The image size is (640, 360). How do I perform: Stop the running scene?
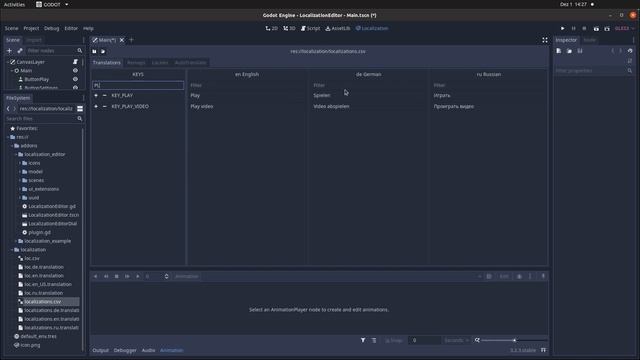(584, 29)
